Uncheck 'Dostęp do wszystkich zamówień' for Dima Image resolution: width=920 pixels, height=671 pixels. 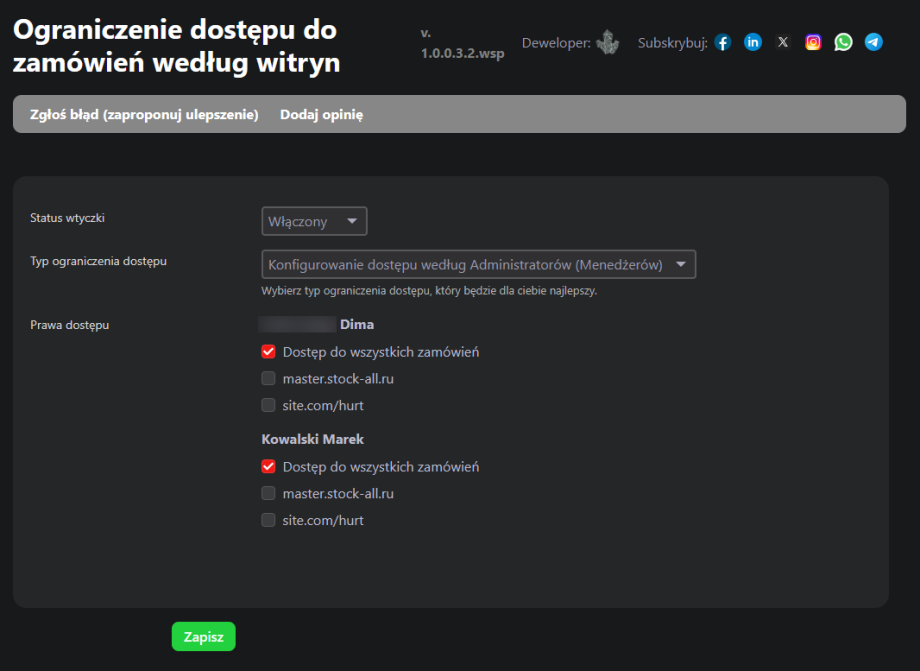point(268,352)
